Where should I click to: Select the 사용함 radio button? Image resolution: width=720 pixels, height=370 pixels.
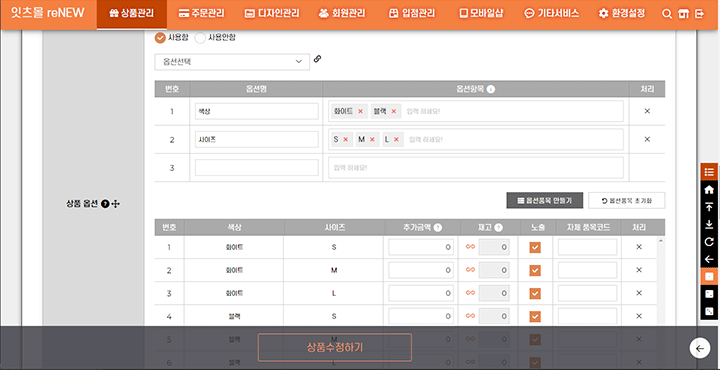(x=160, y=38)
